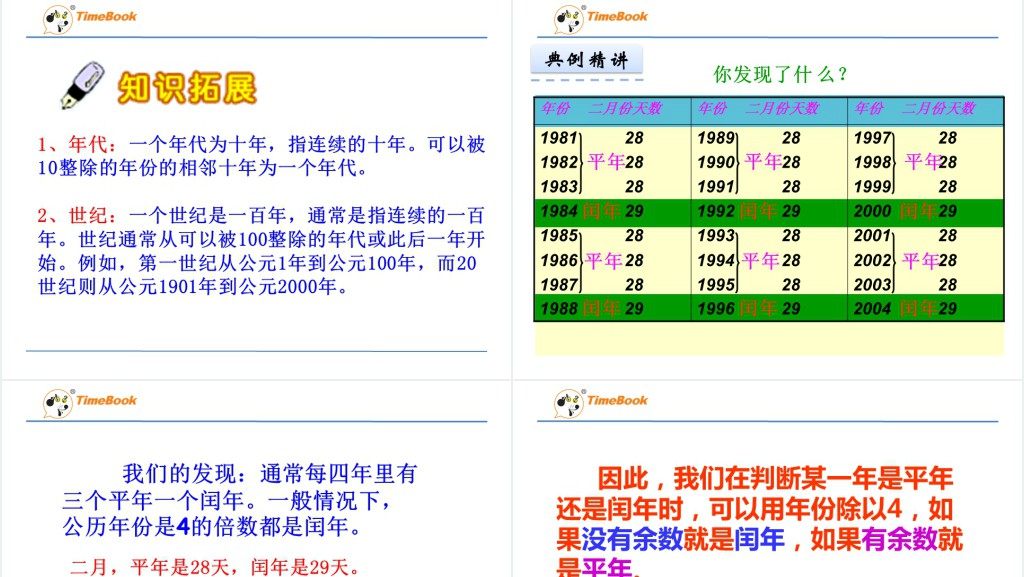The width and height of the screenshot is (1024, 577).
Task: Click the green 2000 闰年 29 cell
Action: pos(924,211)
